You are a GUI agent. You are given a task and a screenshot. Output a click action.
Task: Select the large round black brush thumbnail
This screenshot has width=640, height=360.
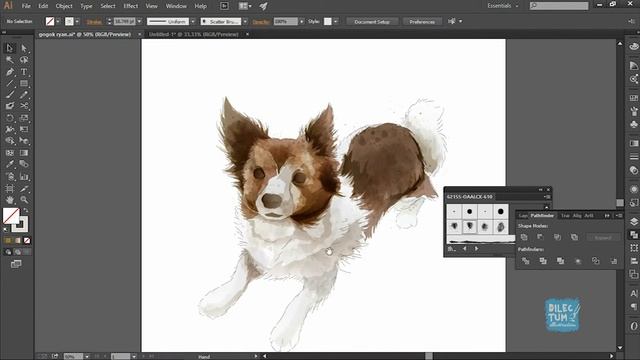501,211
